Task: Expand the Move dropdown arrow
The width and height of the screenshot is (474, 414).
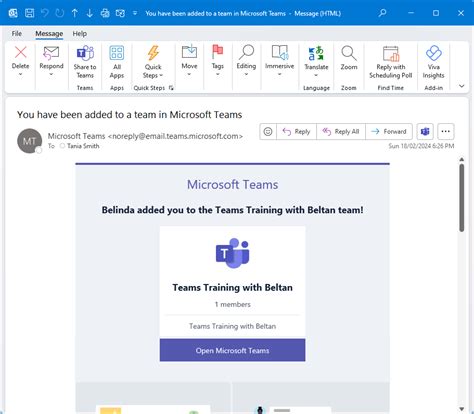Action: tap(189, 74)
